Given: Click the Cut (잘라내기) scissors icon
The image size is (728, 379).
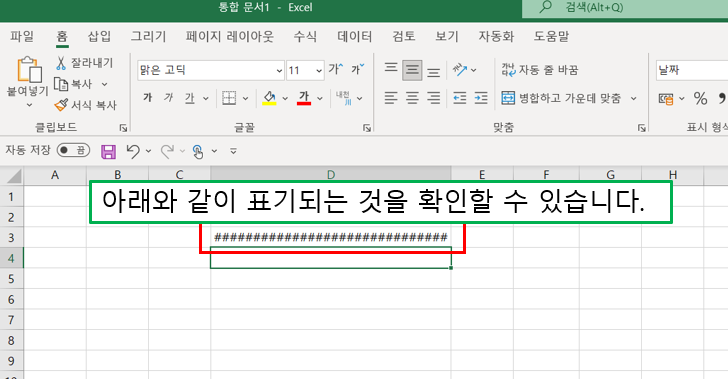Looking at the screenshot, I should pos(61,63).
